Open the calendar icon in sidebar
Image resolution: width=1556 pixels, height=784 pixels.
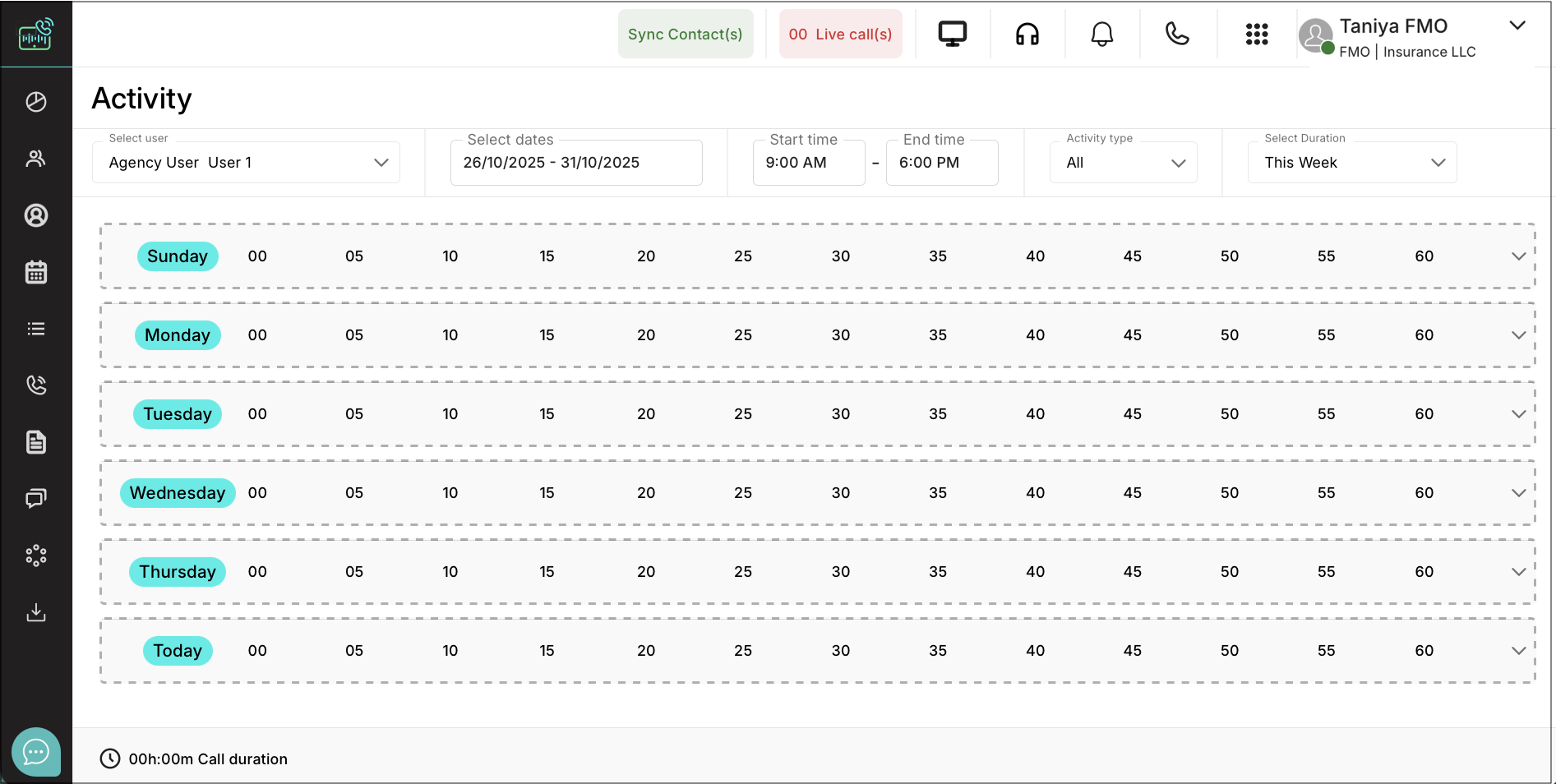[x=36, y=272]
